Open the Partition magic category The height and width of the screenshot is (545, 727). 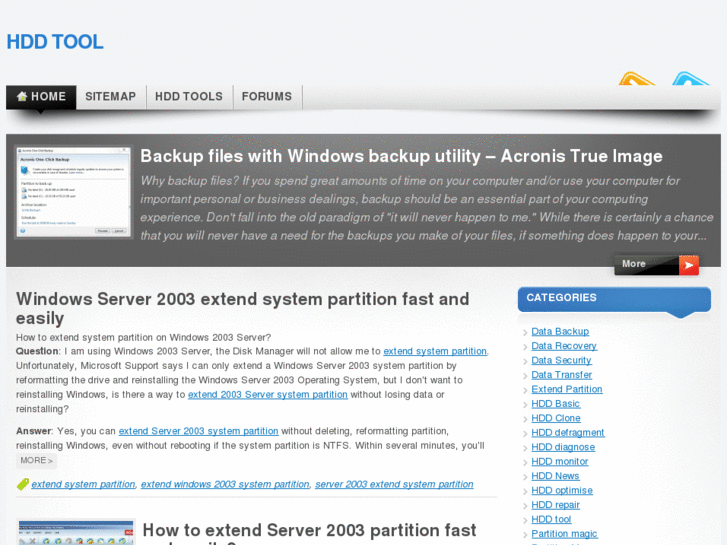(x=564, y=534)
